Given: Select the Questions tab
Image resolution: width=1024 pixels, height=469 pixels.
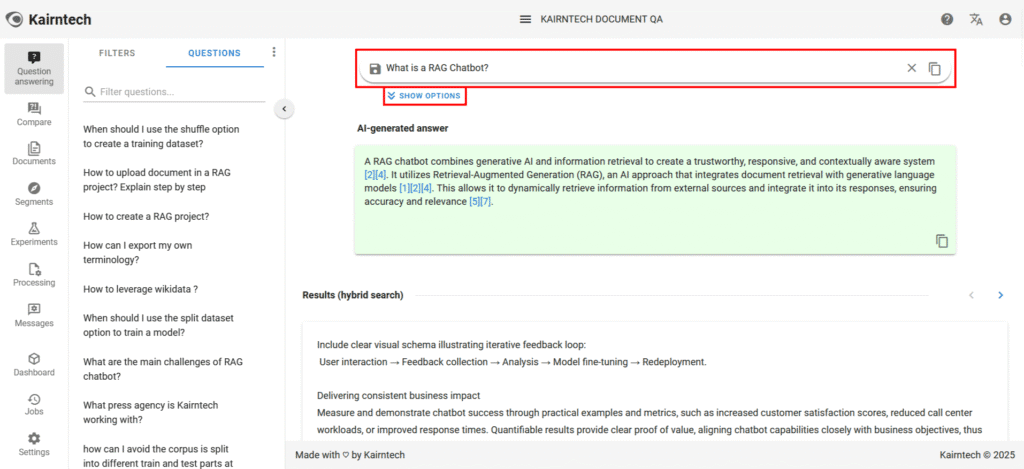Looking at the screenshot, I should point(214,53).
